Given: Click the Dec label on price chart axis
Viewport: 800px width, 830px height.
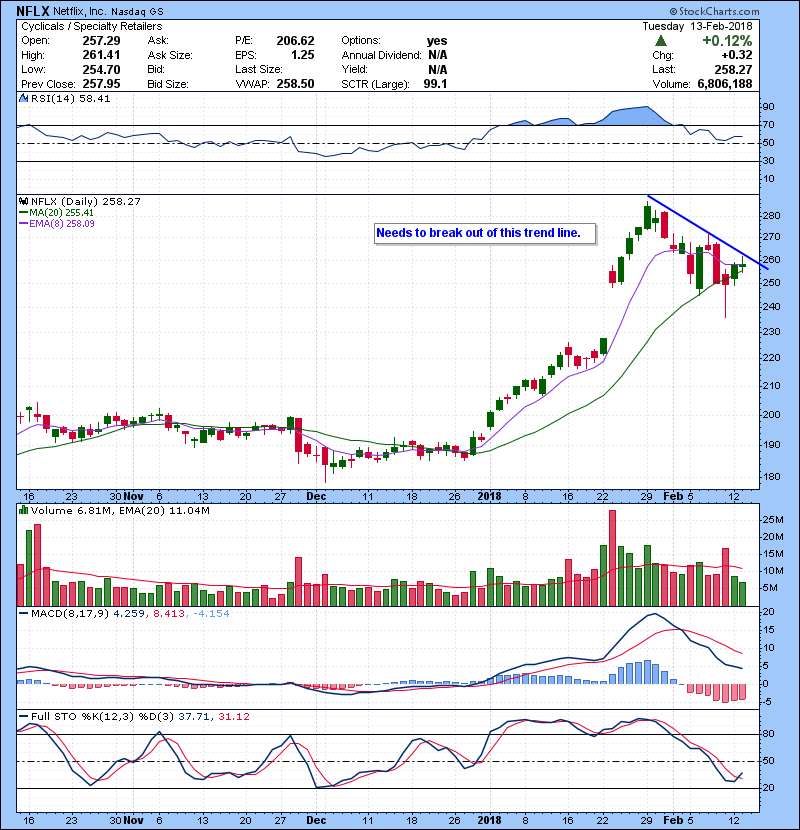Looking at the screenshot, I should point(316,497).
